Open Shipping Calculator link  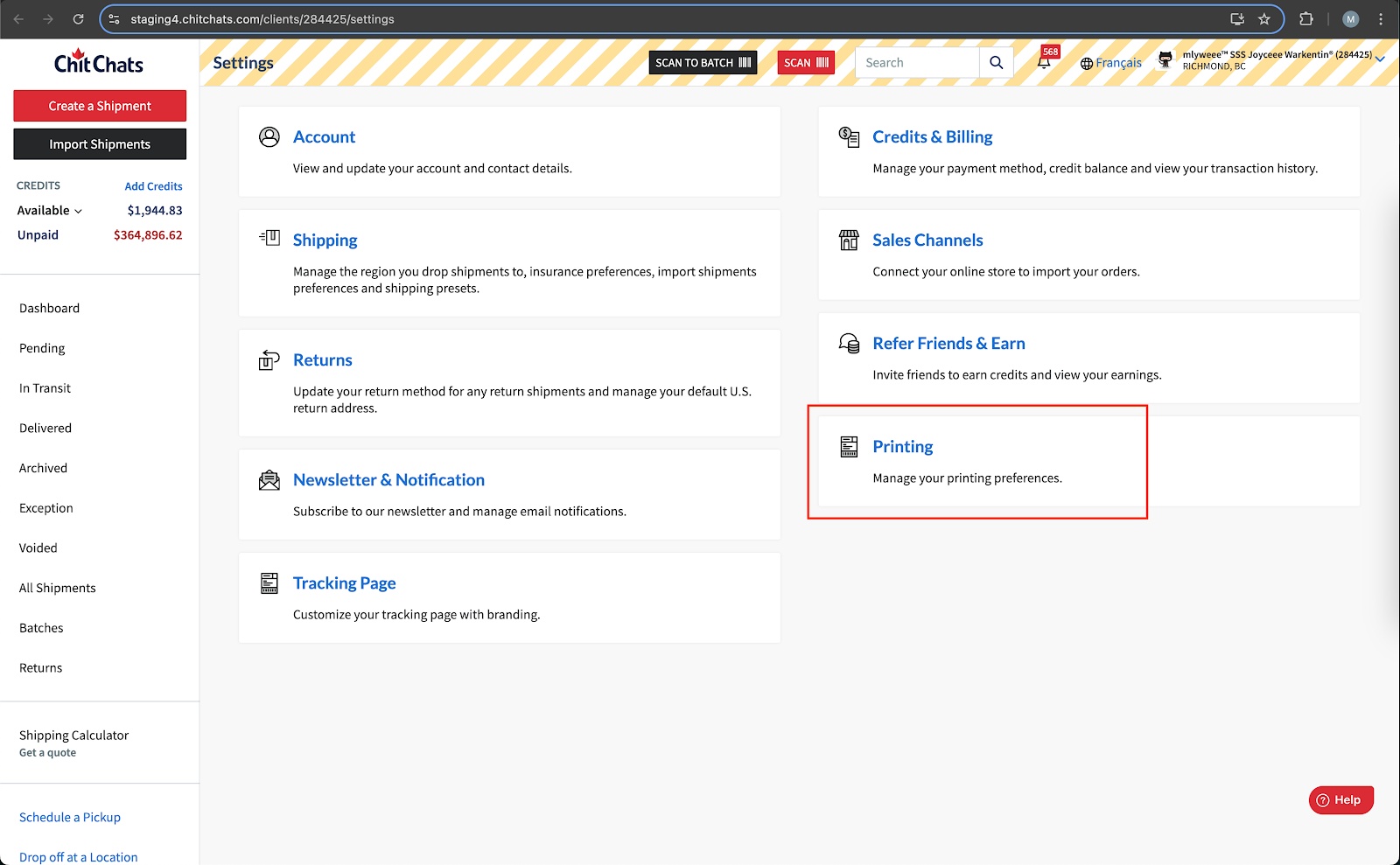click(x=73, y=736)
